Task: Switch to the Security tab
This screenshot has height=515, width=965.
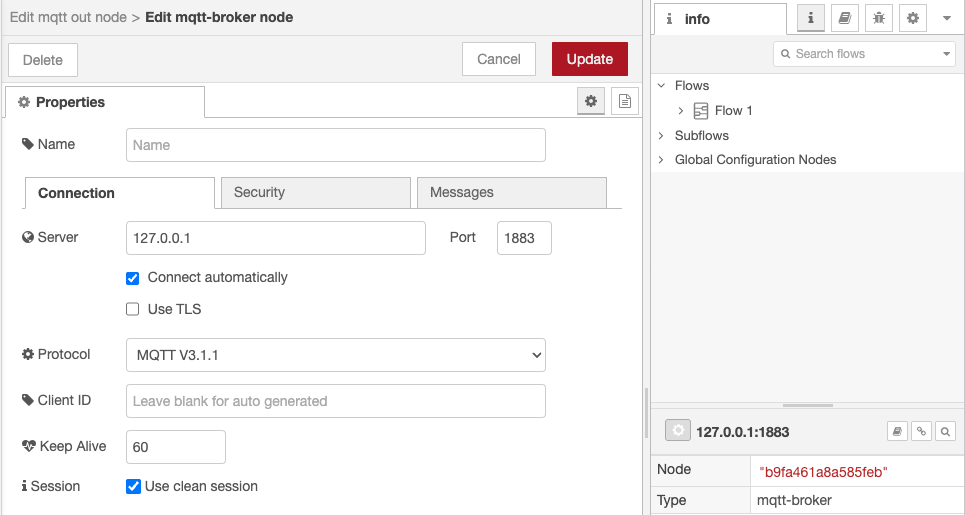Action: click(314, 193)
